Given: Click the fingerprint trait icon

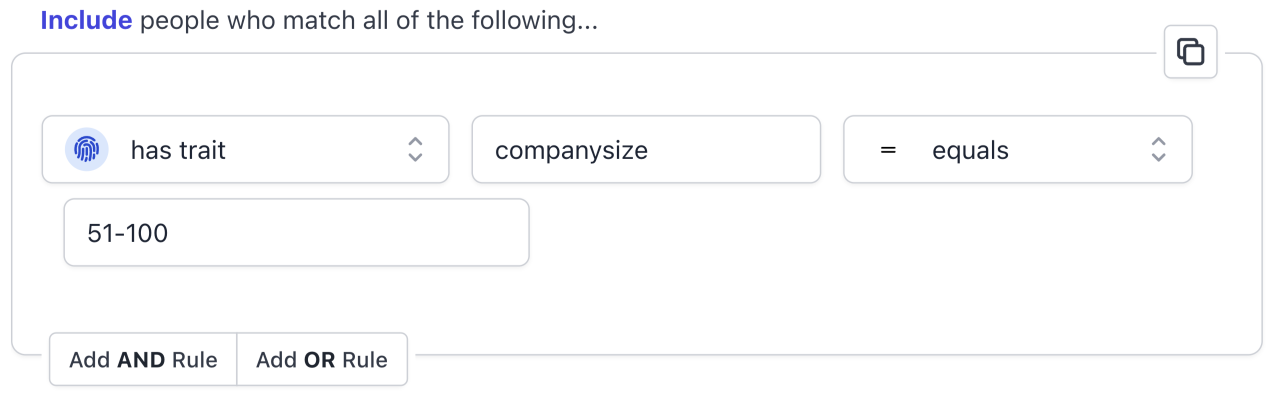Looking at the screenshot, I should 87,150.
